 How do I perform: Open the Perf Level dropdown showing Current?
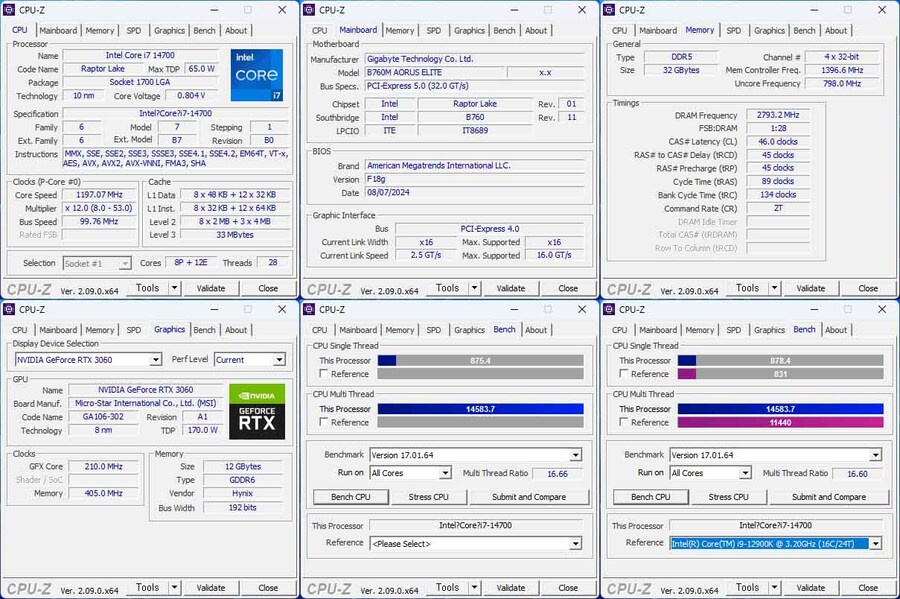pos(250,359)
